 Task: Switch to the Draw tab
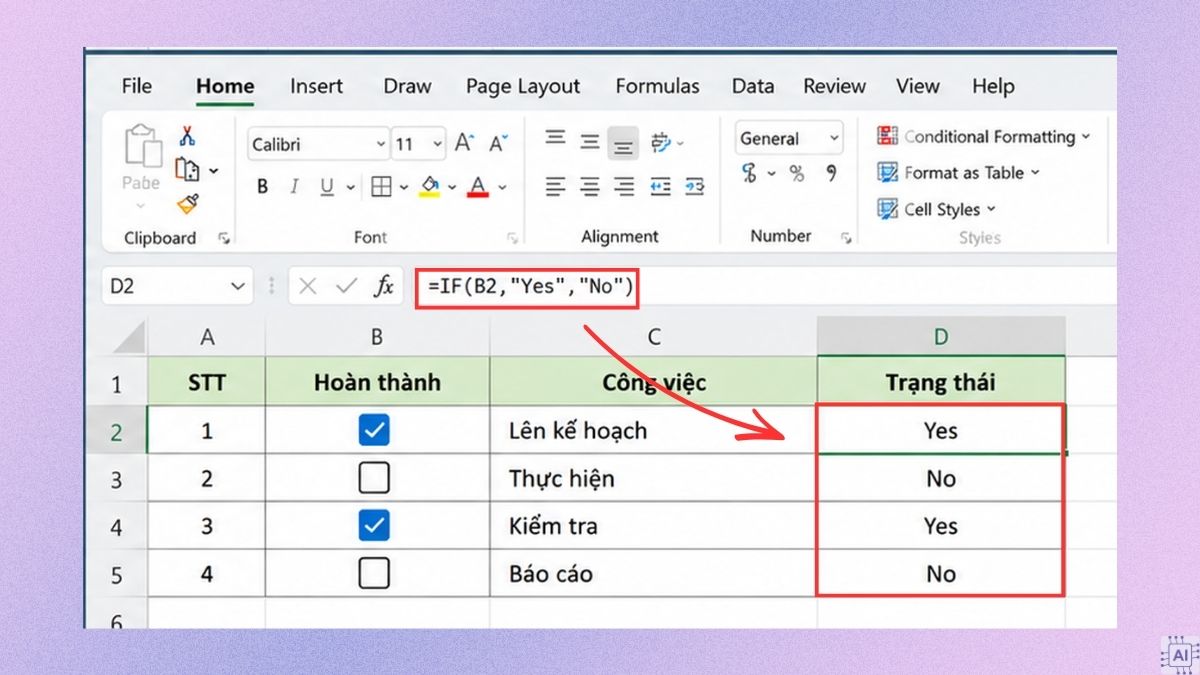(407, 86)
